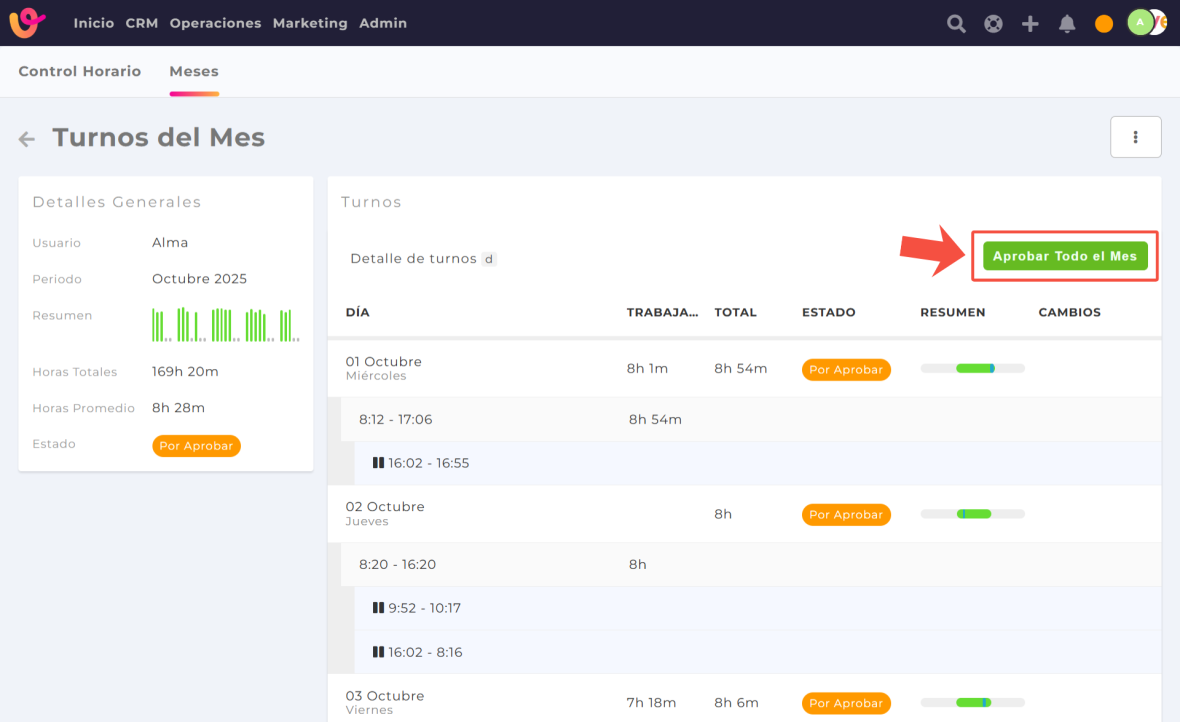Open the Operaciones menu

tap(215, 23)
